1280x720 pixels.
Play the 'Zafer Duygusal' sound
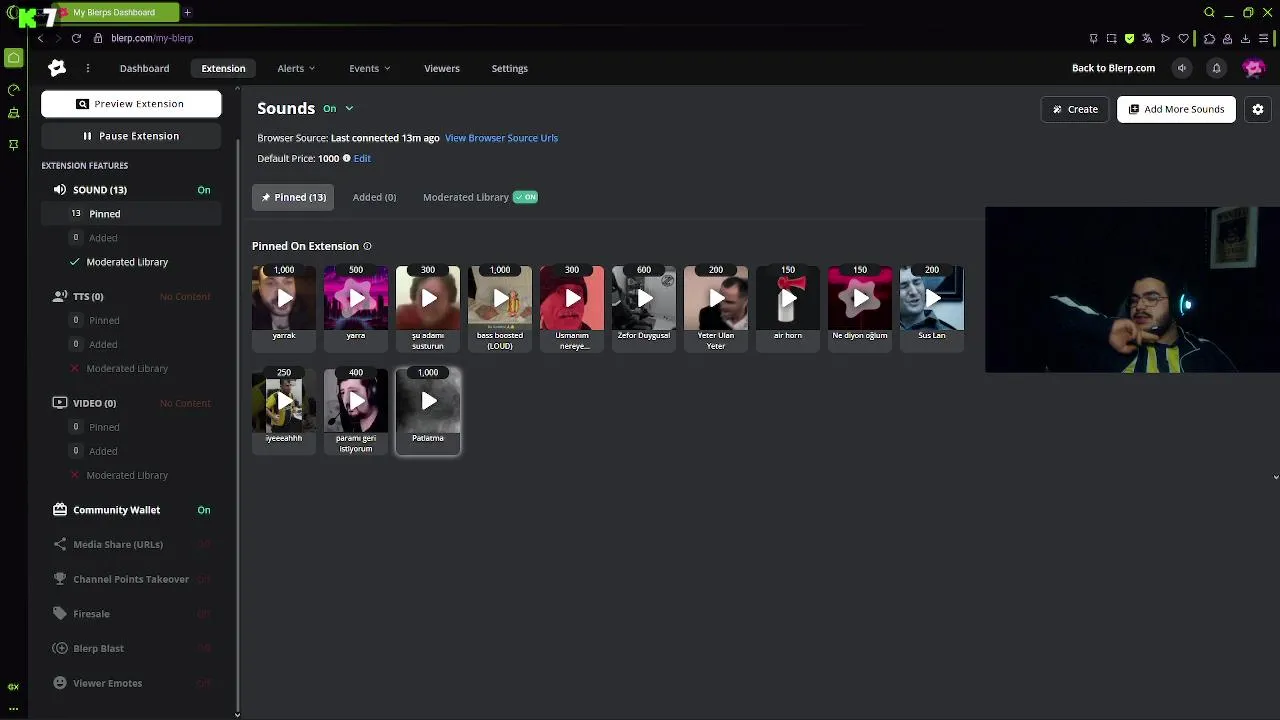[x=644, y=298]
